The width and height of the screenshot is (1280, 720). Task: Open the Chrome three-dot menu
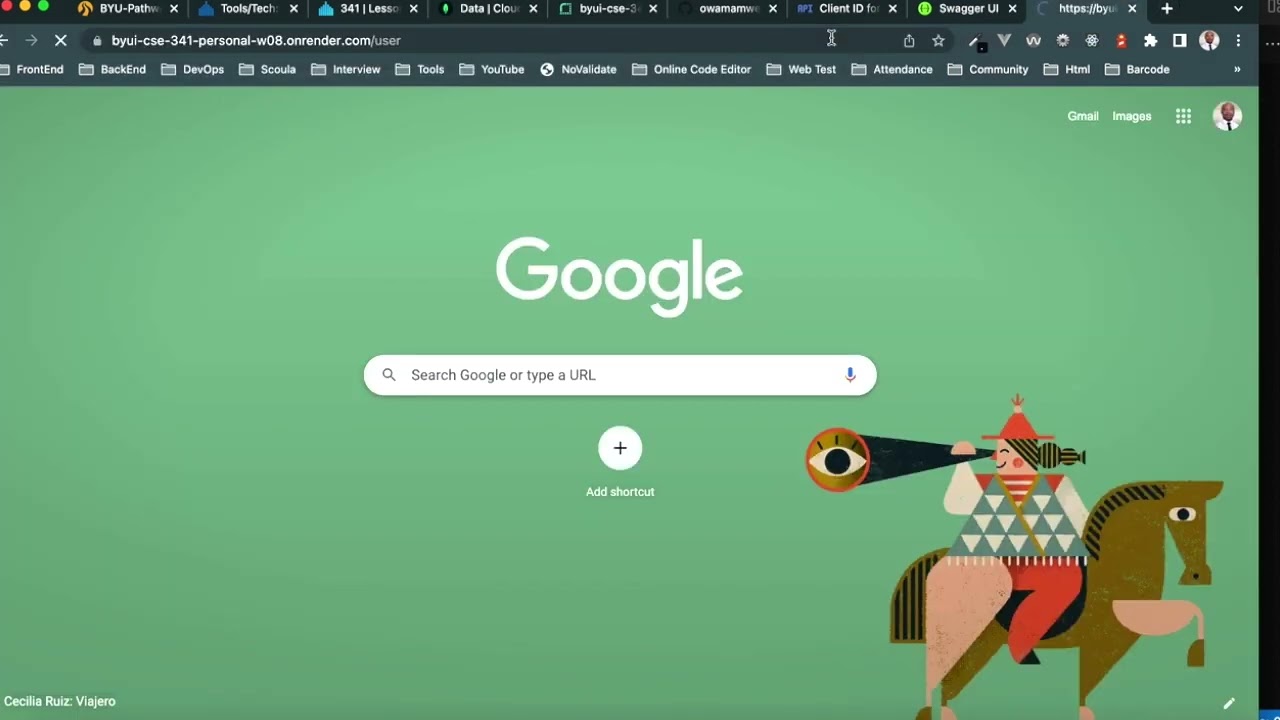(1238, 41)
